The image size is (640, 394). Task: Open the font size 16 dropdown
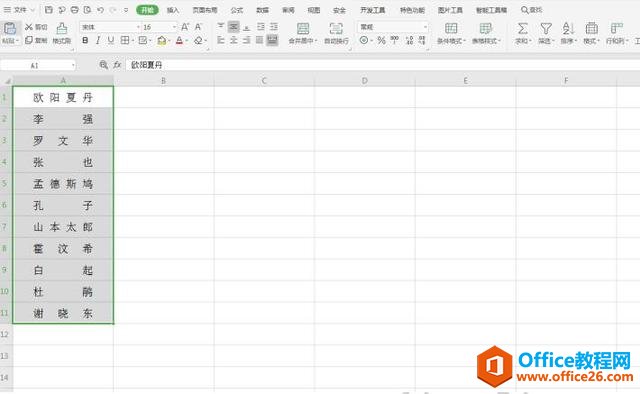click(x=174, y=27)
